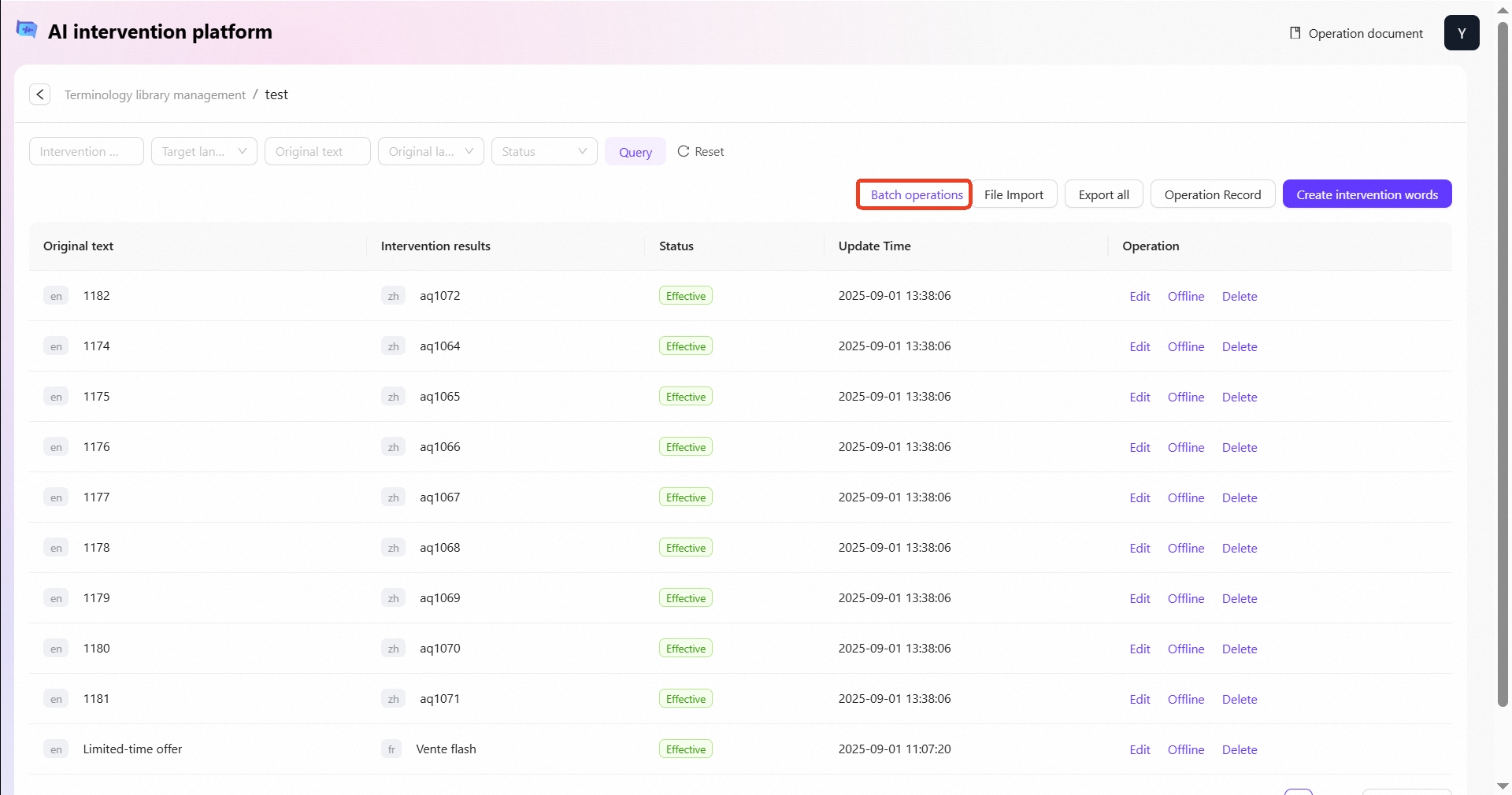Click the Batch operations button
This screenshot has width=1512, height=795.
[916, 194]
